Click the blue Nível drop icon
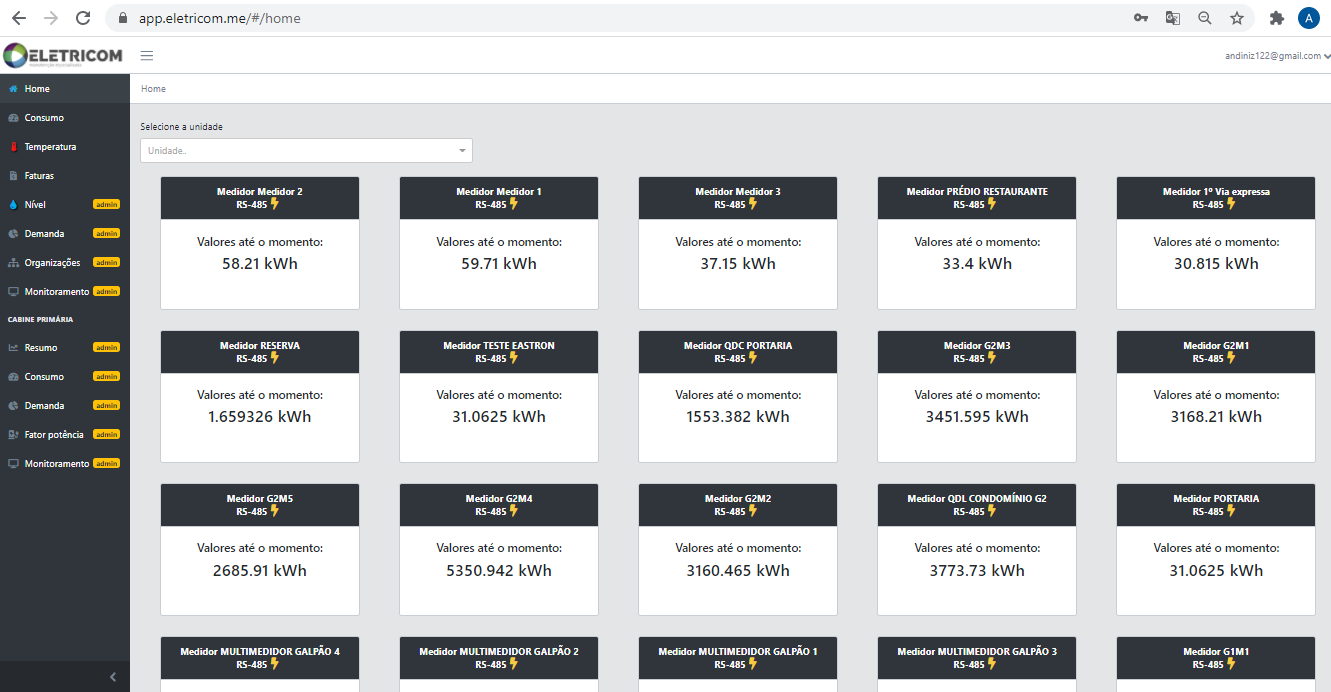 13,205
